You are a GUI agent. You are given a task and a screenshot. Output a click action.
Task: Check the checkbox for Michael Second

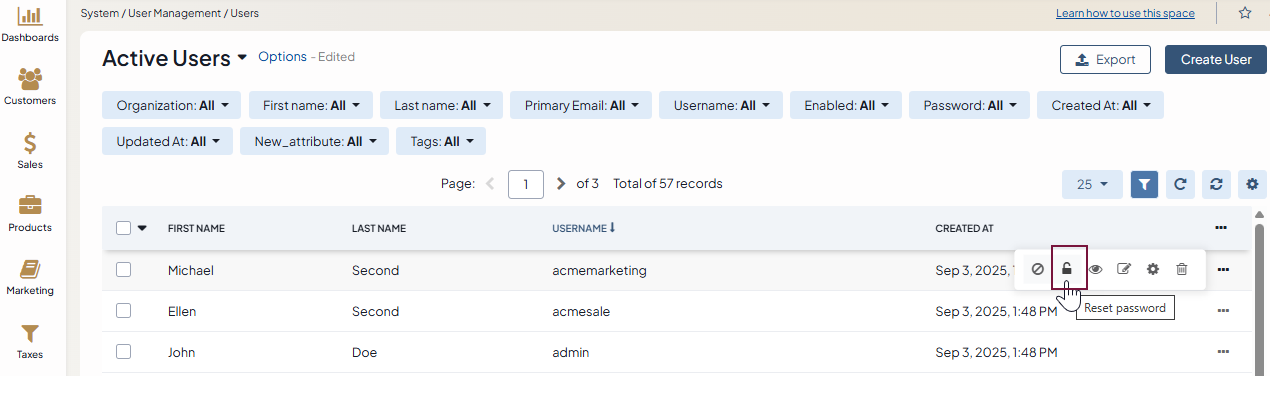click(x=124, y=270)
